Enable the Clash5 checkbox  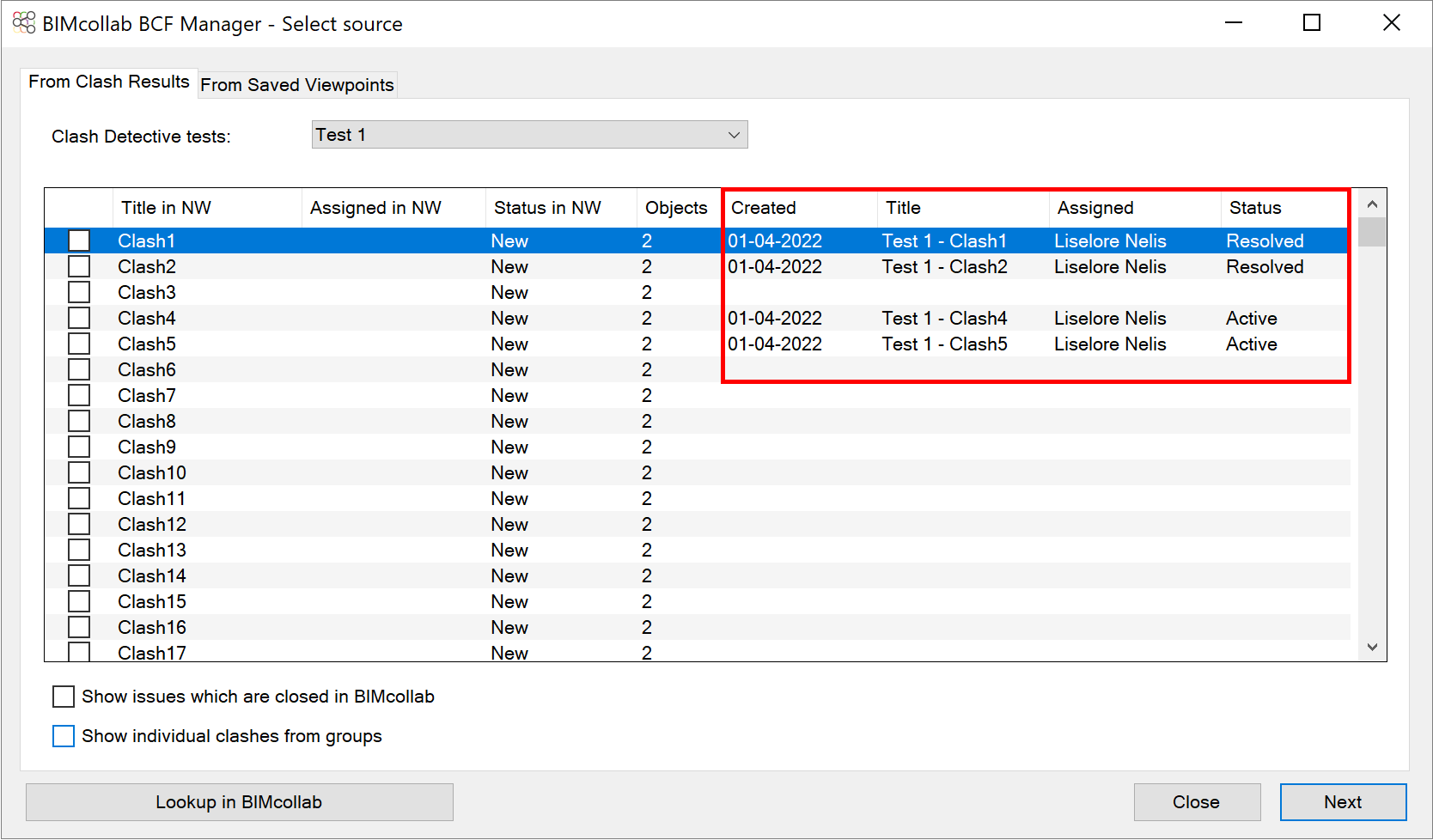(x=79, y=344)
